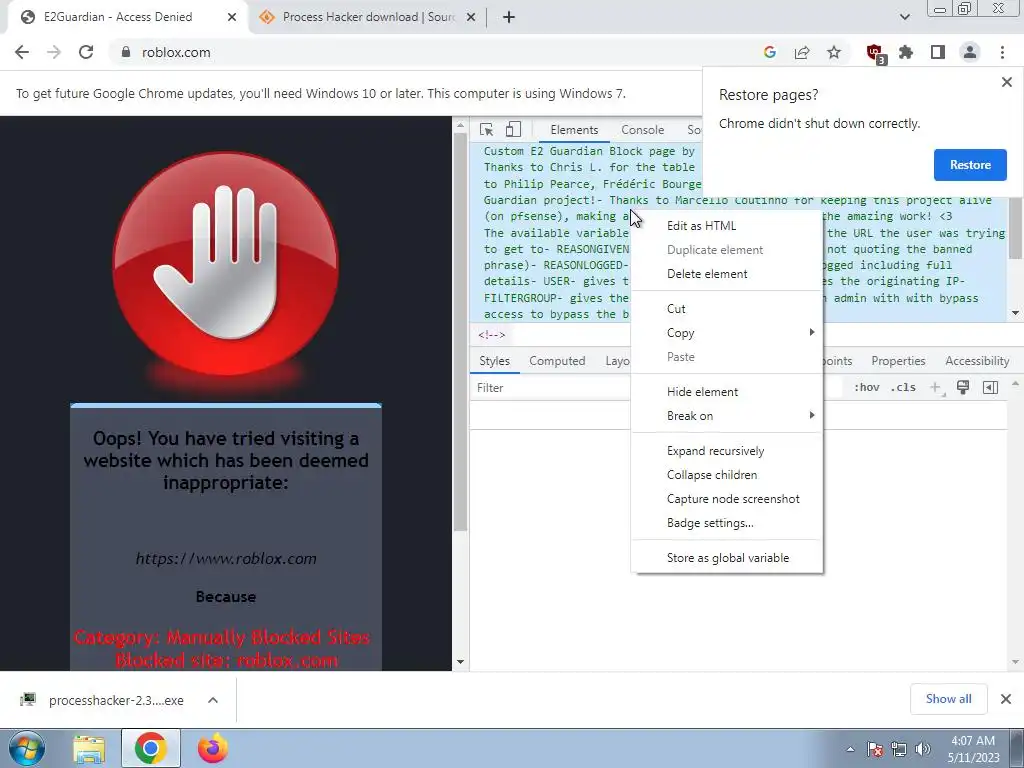Screen dimensions: 1024x768
Task: Launch Firefox from the taskbar
Action: [213, 749]
